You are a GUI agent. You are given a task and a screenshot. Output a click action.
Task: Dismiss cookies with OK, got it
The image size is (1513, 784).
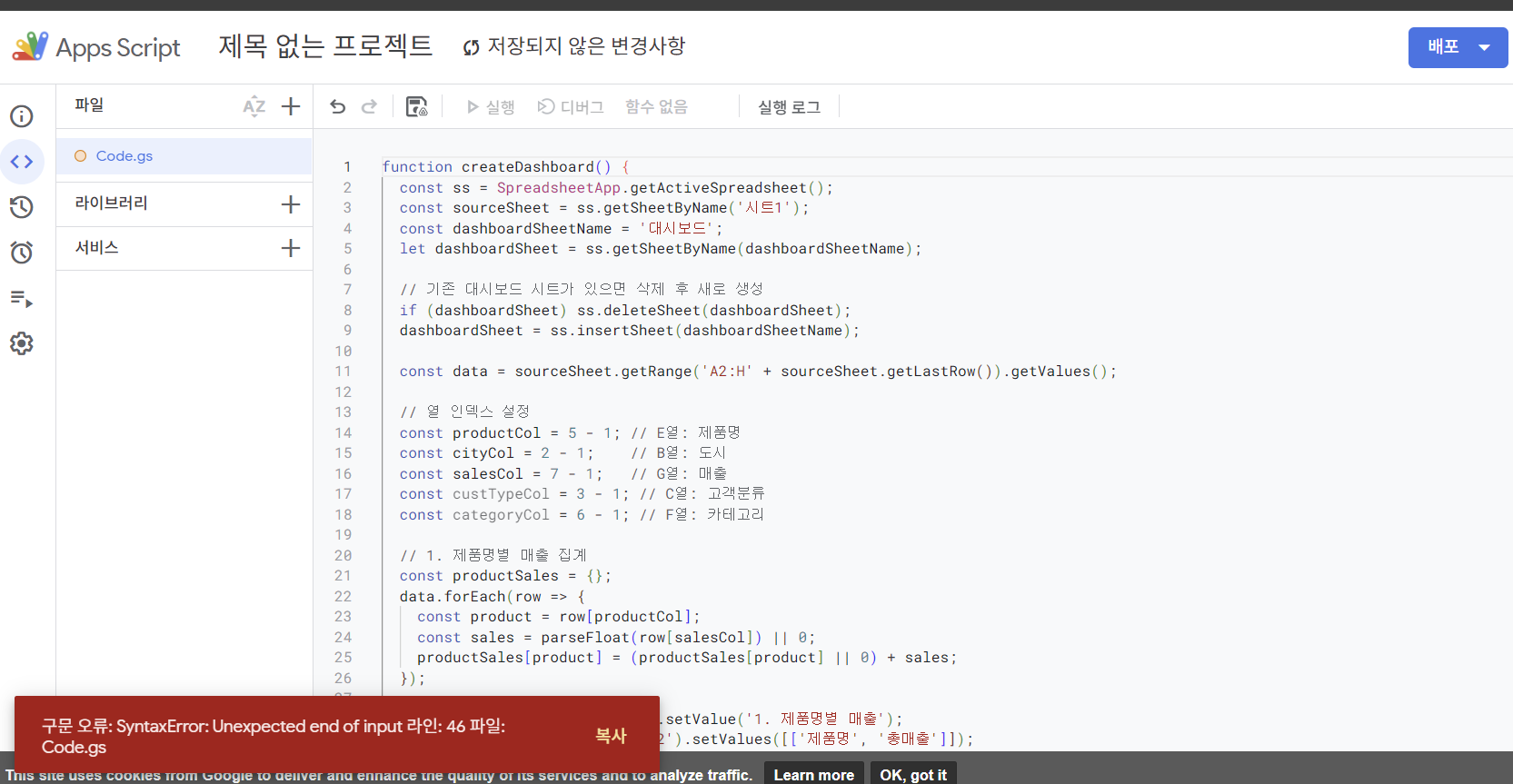(x=913, y=775)
